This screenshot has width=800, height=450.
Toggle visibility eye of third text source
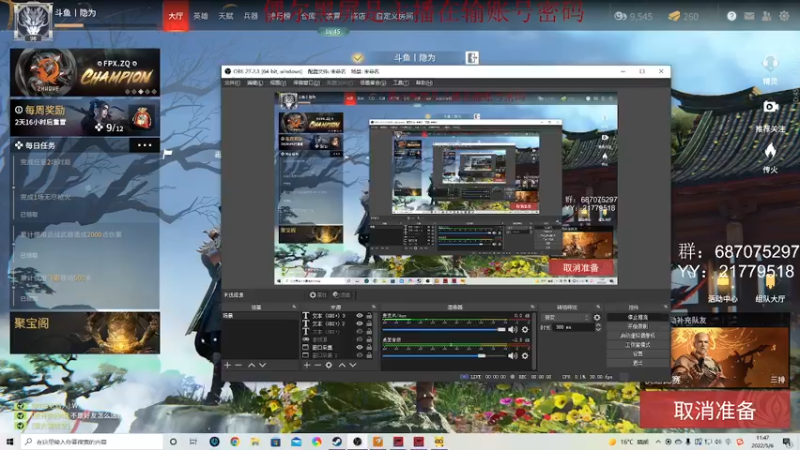pos(360,332)
